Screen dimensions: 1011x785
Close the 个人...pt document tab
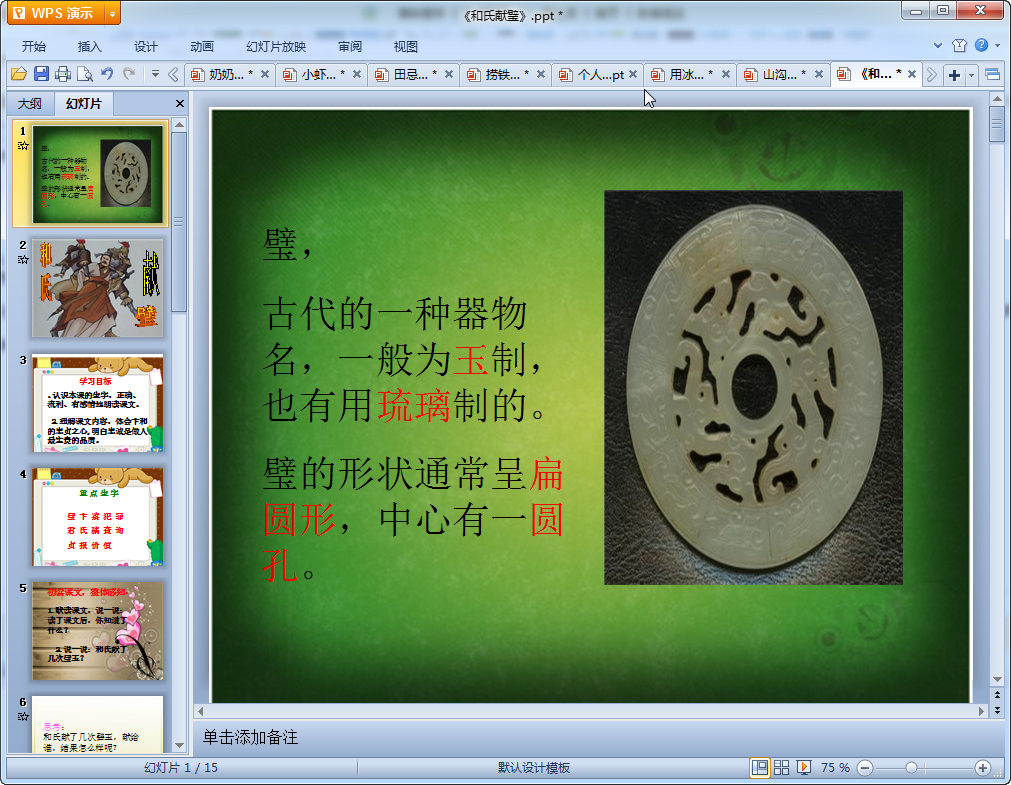(x=633, y=75)
